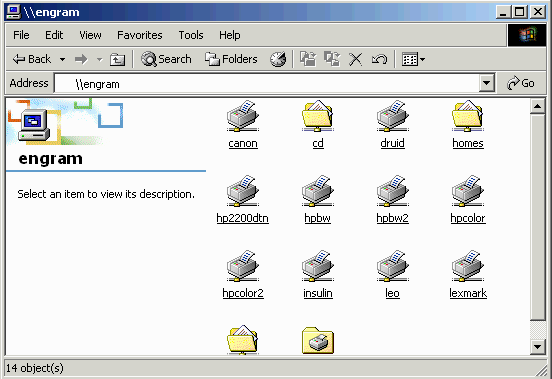
Task: Select the insulin printer icon
Action: click(x=318, y=266)
